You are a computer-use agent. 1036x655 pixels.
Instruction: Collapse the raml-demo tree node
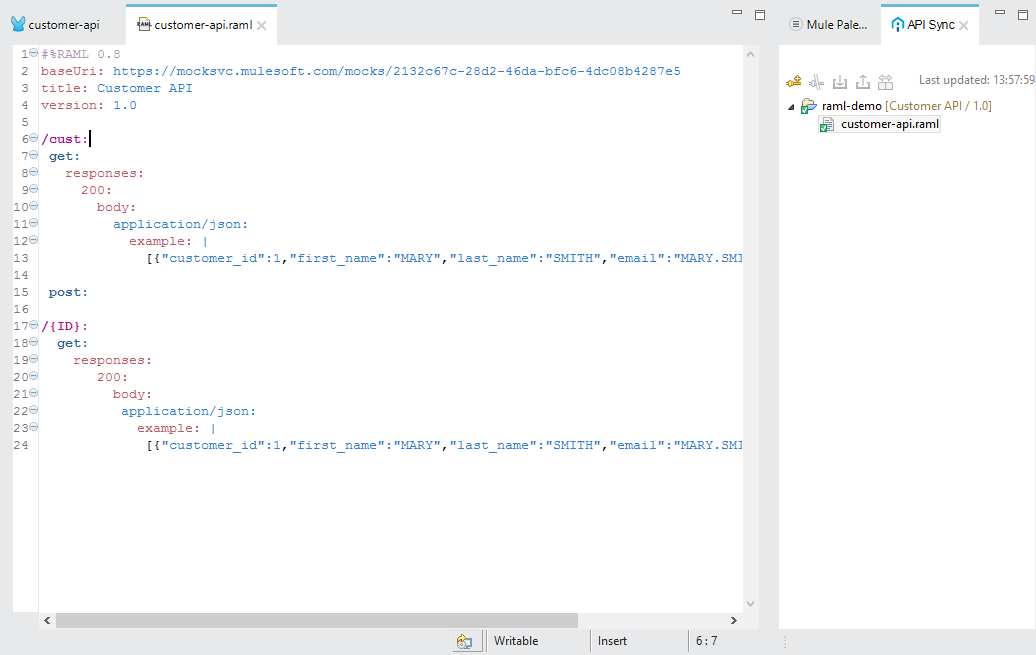(x=791, y=107)
